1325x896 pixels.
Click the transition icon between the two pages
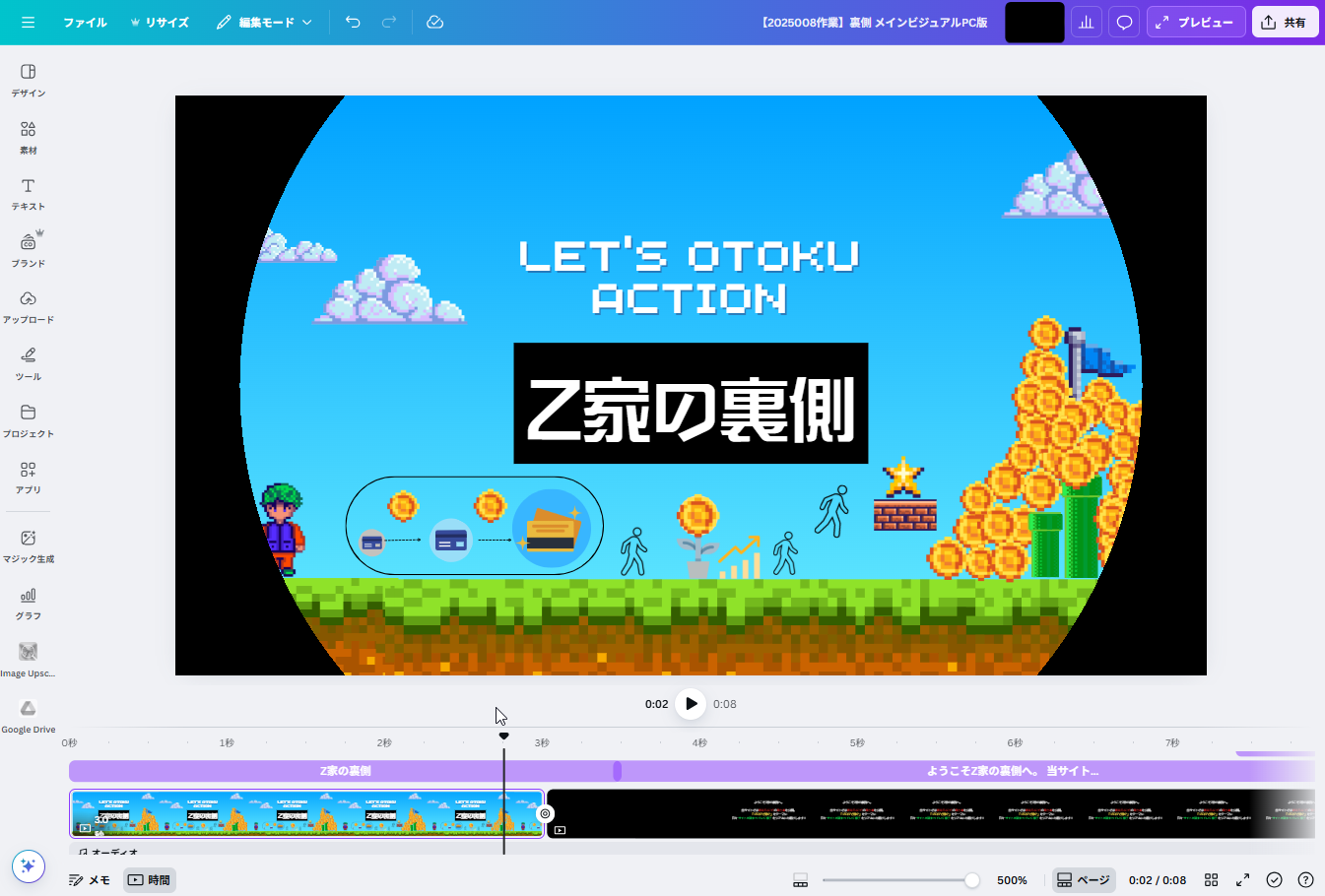tap(546, 813)
